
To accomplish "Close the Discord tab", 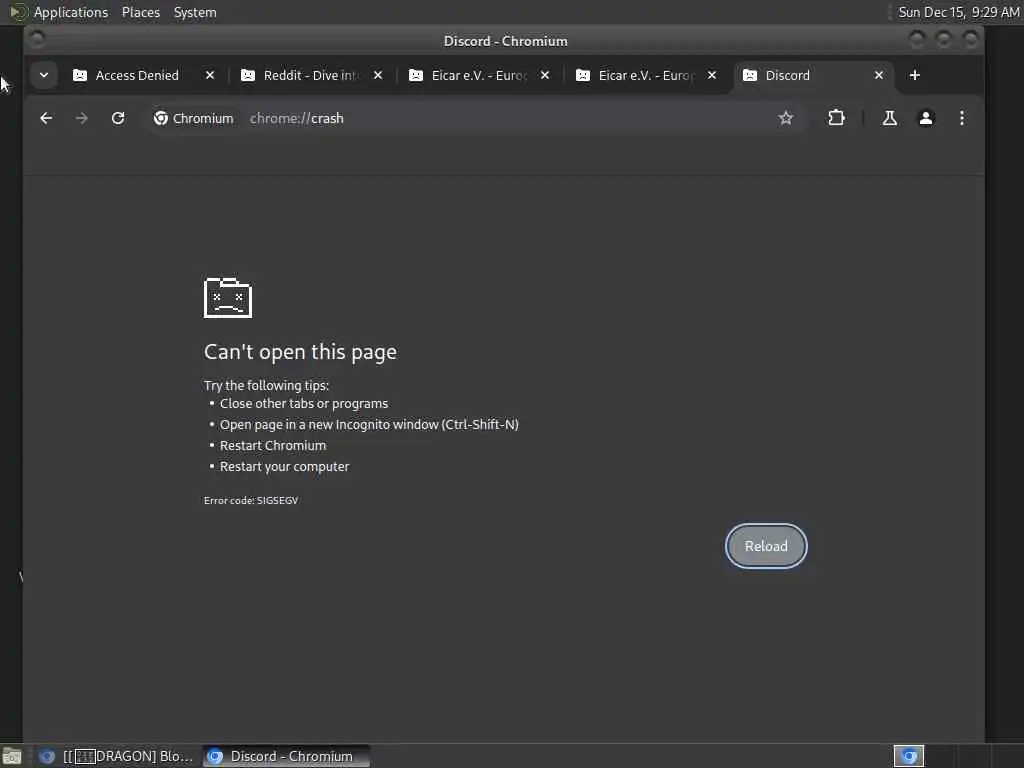I will point(879,75).
